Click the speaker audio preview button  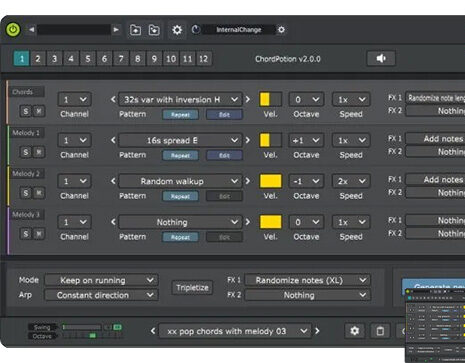tap(381, 58)
